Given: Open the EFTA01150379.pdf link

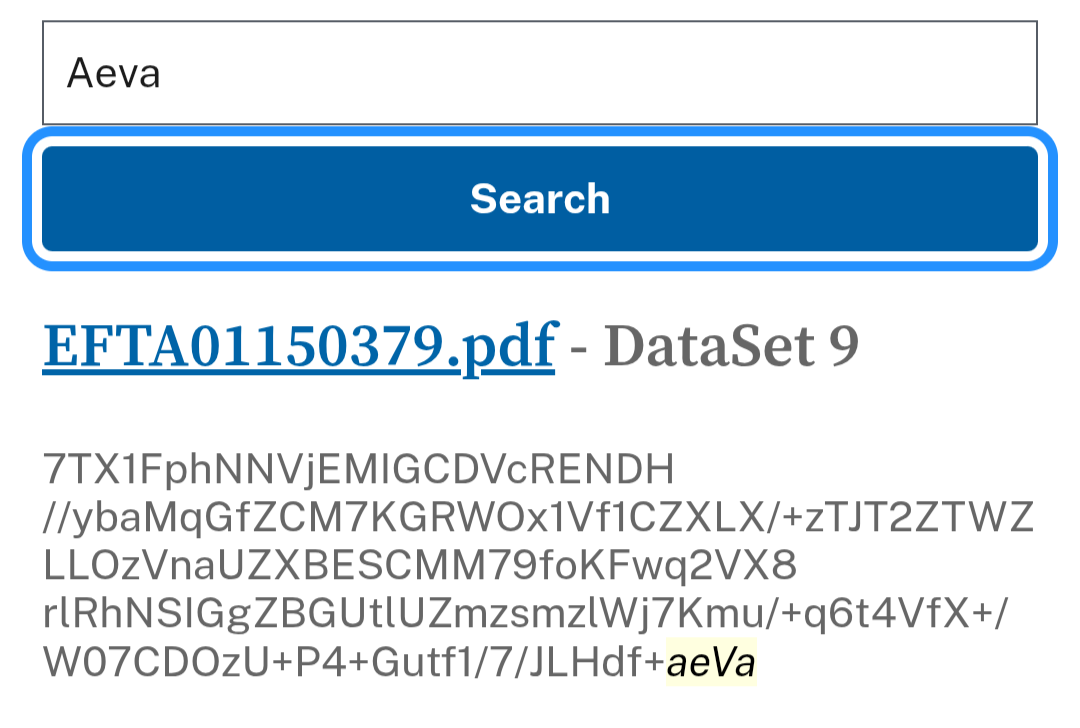Looking at the screenshot, I should 298,345.
